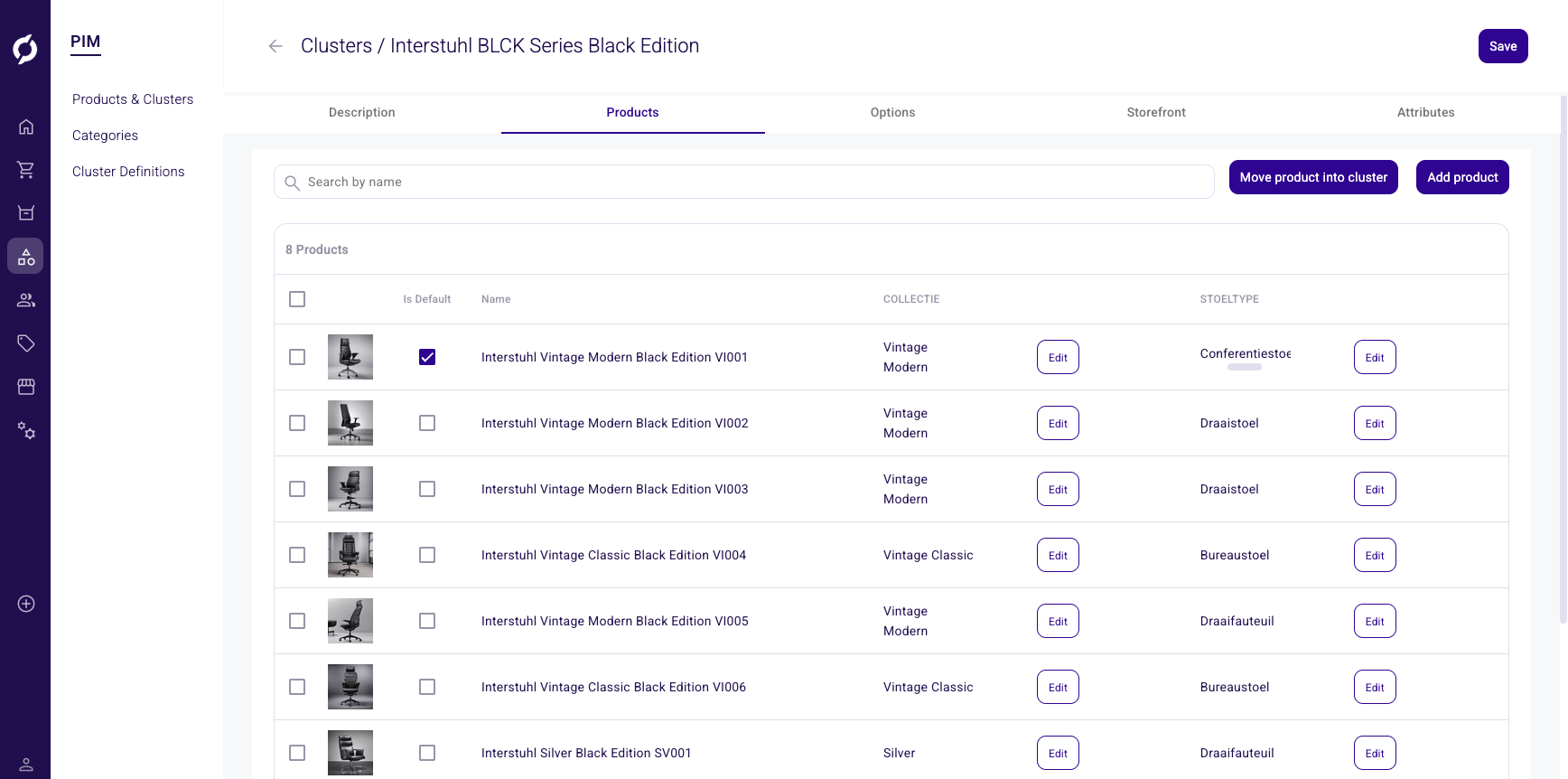This screenshot has width=1568, height=779.
Task: Select row checkbox for VI003
Action: tap(297, 489)
